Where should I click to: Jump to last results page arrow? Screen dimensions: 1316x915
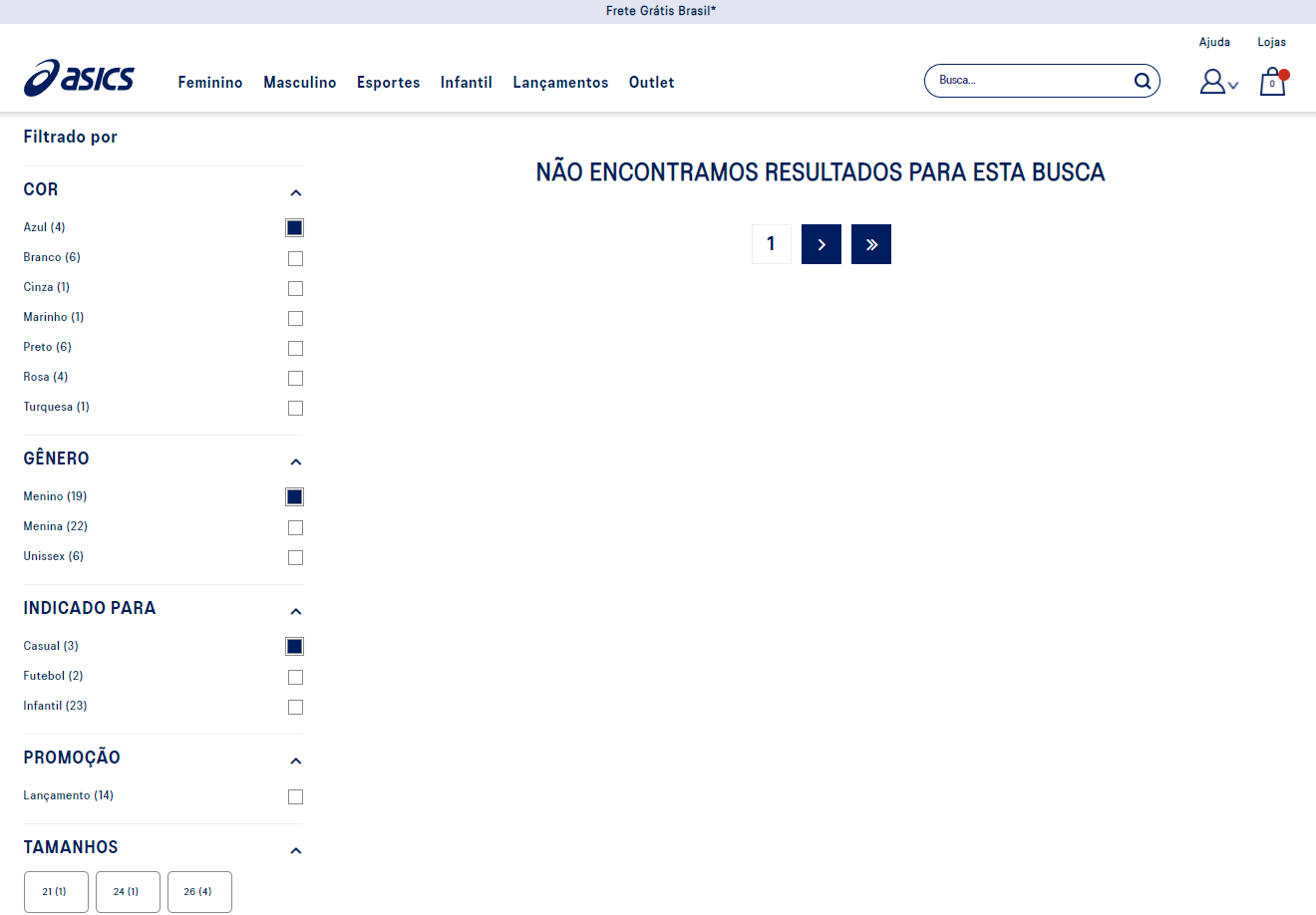point(871,244)
